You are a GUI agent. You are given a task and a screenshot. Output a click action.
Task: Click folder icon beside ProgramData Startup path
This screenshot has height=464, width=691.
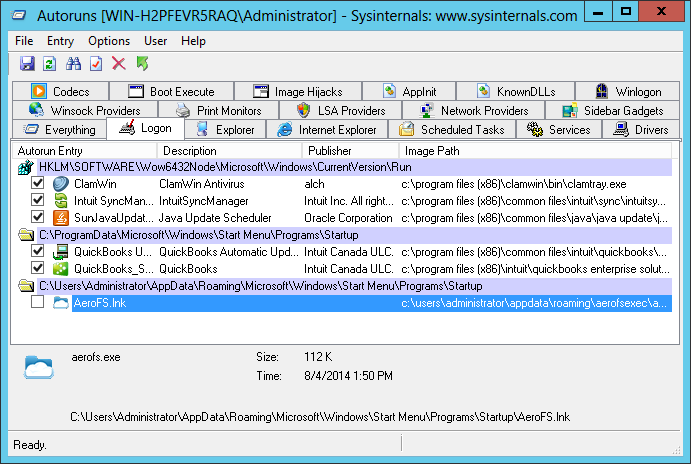[26, 235]
